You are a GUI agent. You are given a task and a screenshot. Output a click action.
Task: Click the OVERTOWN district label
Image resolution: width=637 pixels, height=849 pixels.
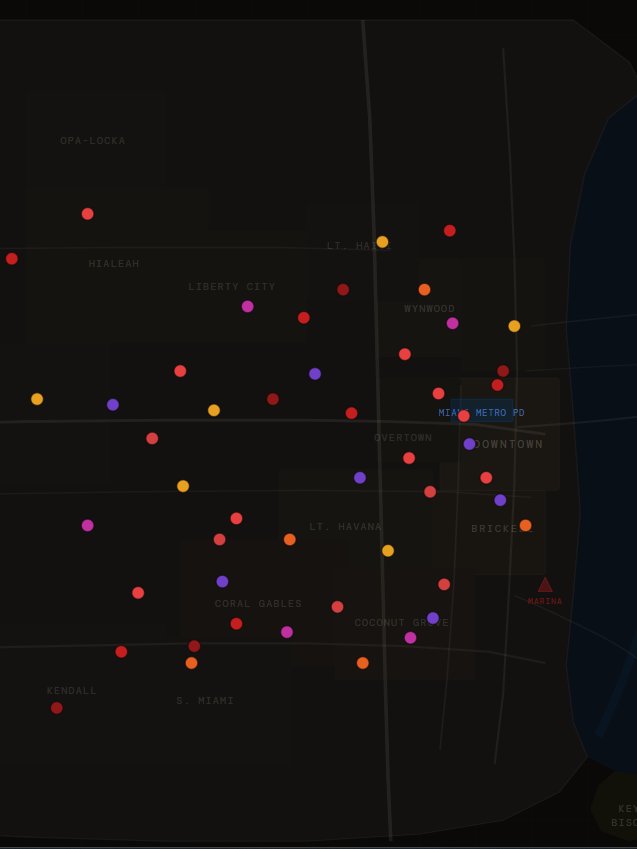tap(403, 437)
